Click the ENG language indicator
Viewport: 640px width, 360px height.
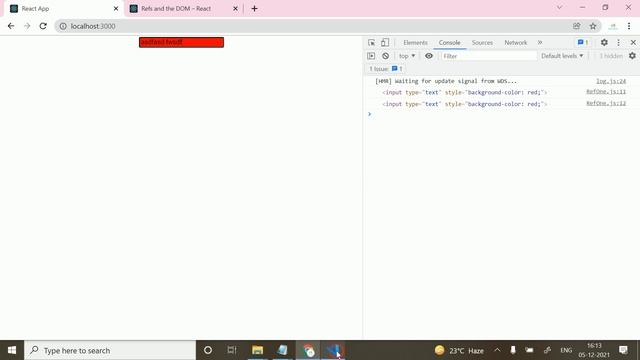pos(566,350)
